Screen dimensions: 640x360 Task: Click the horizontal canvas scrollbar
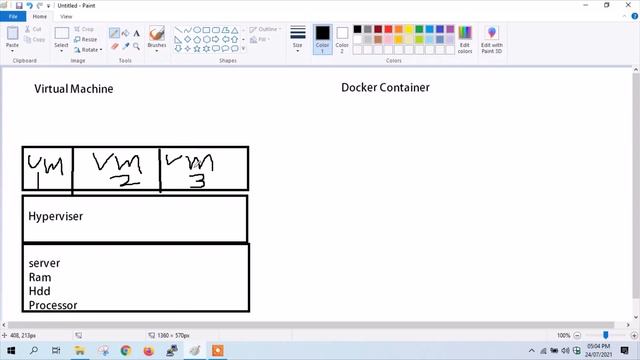click(x=311, y=325)
